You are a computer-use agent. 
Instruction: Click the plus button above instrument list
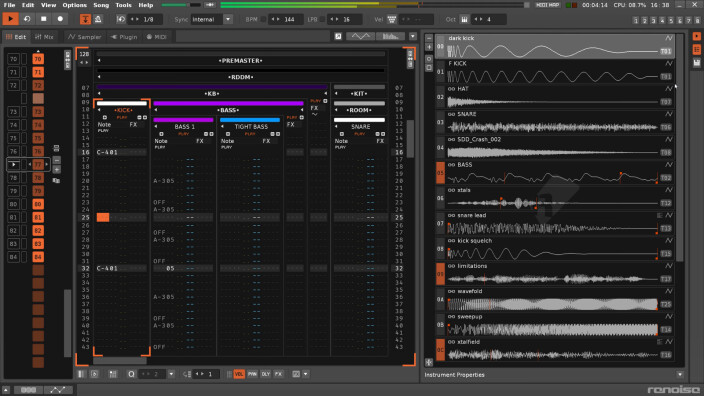(x=429, y=47)
